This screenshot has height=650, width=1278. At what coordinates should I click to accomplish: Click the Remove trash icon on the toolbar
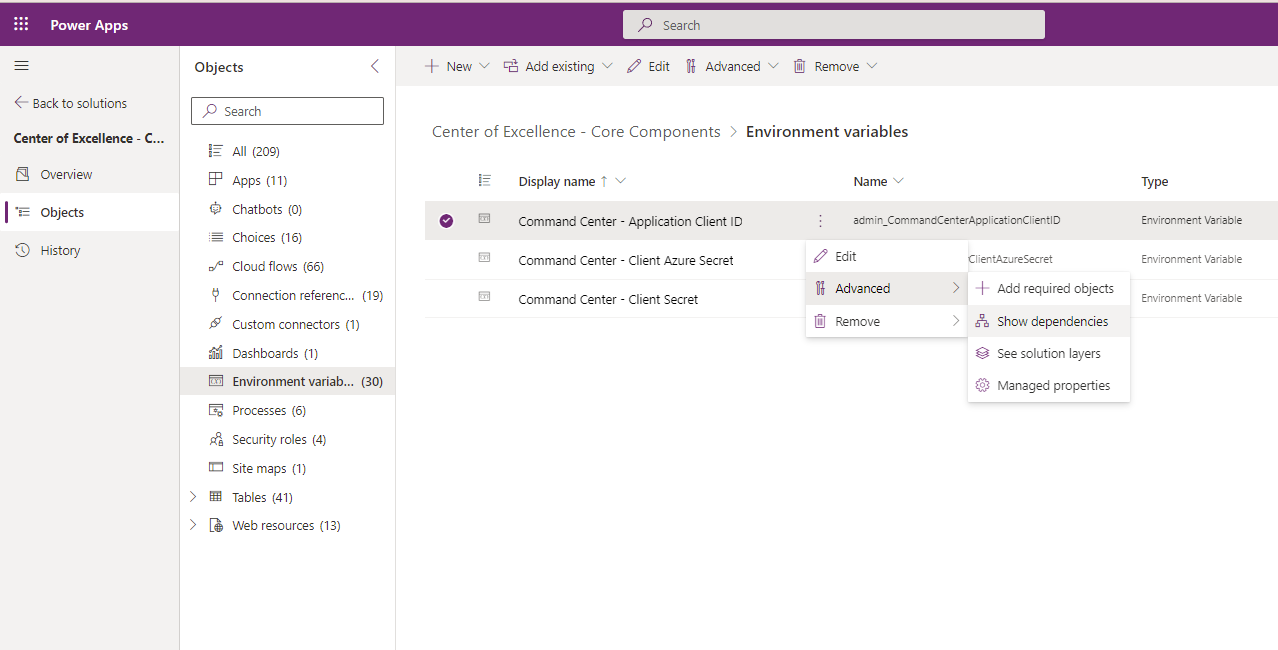coord(799,65)
